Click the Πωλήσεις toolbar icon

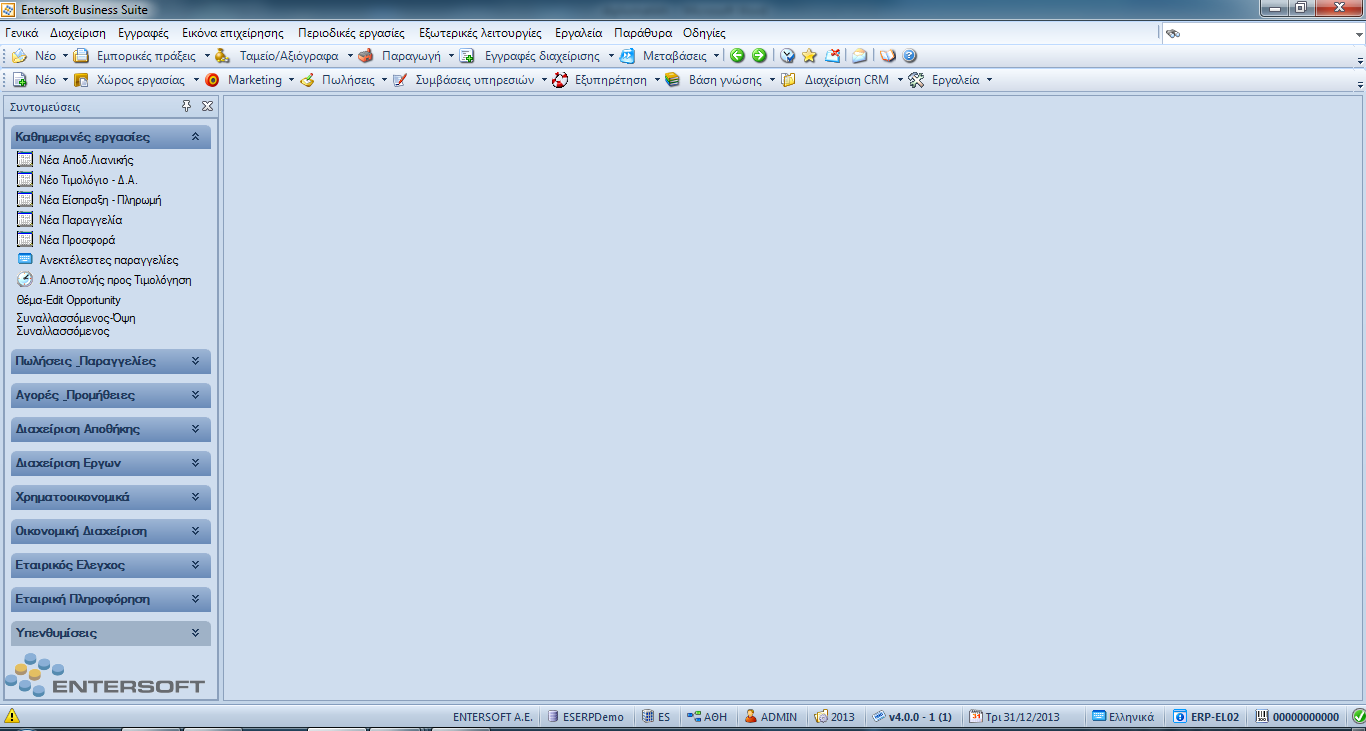(307, 80)
